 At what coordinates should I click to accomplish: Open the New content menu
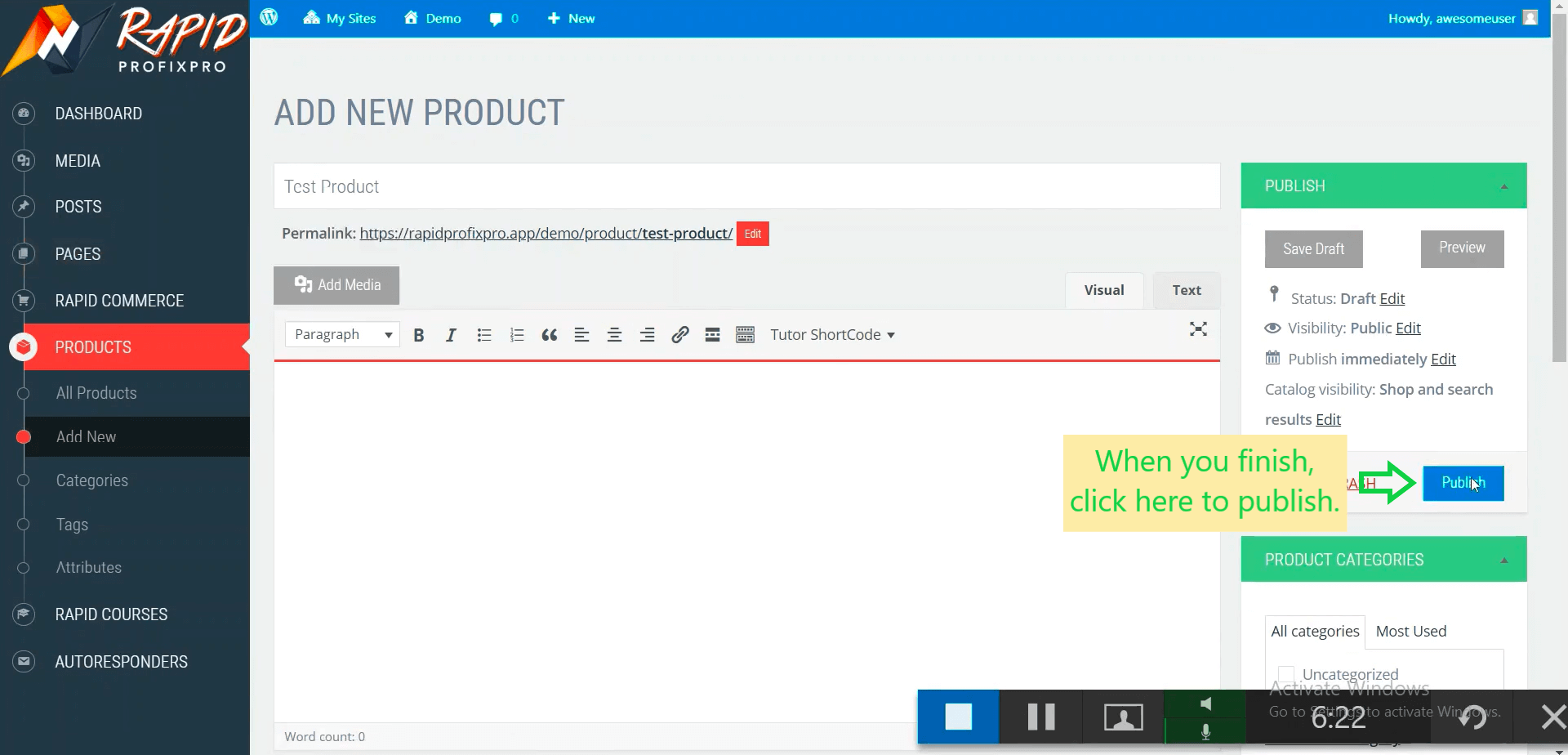tap(571, 18)
